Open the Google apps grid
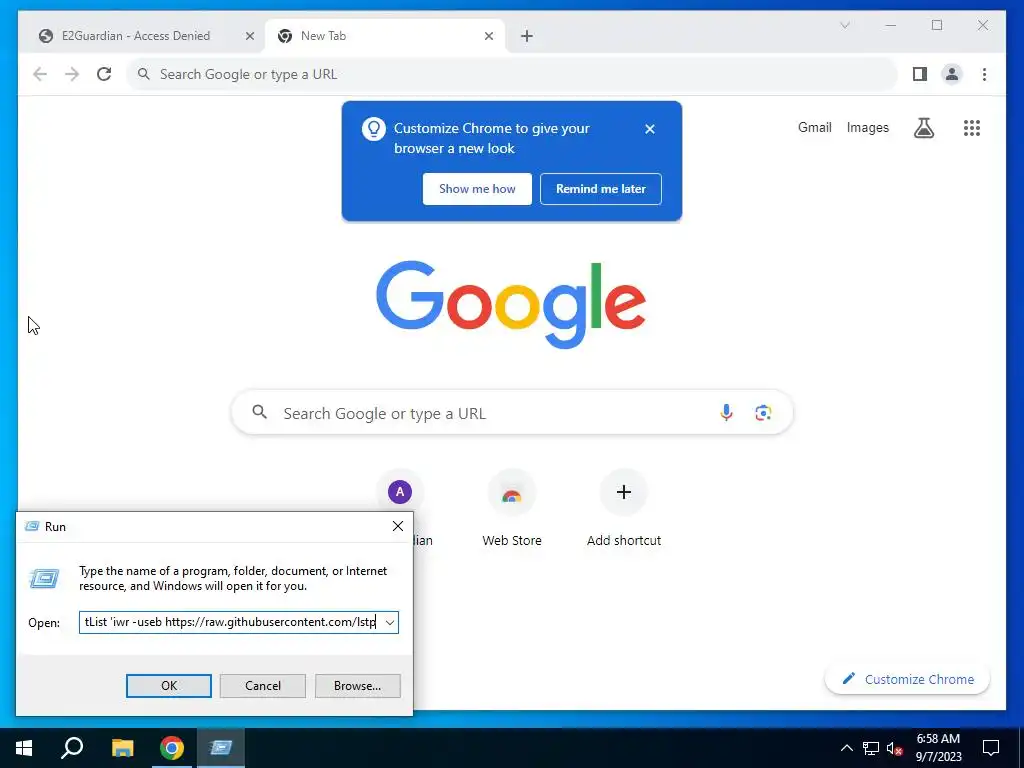 pos(972,128)
